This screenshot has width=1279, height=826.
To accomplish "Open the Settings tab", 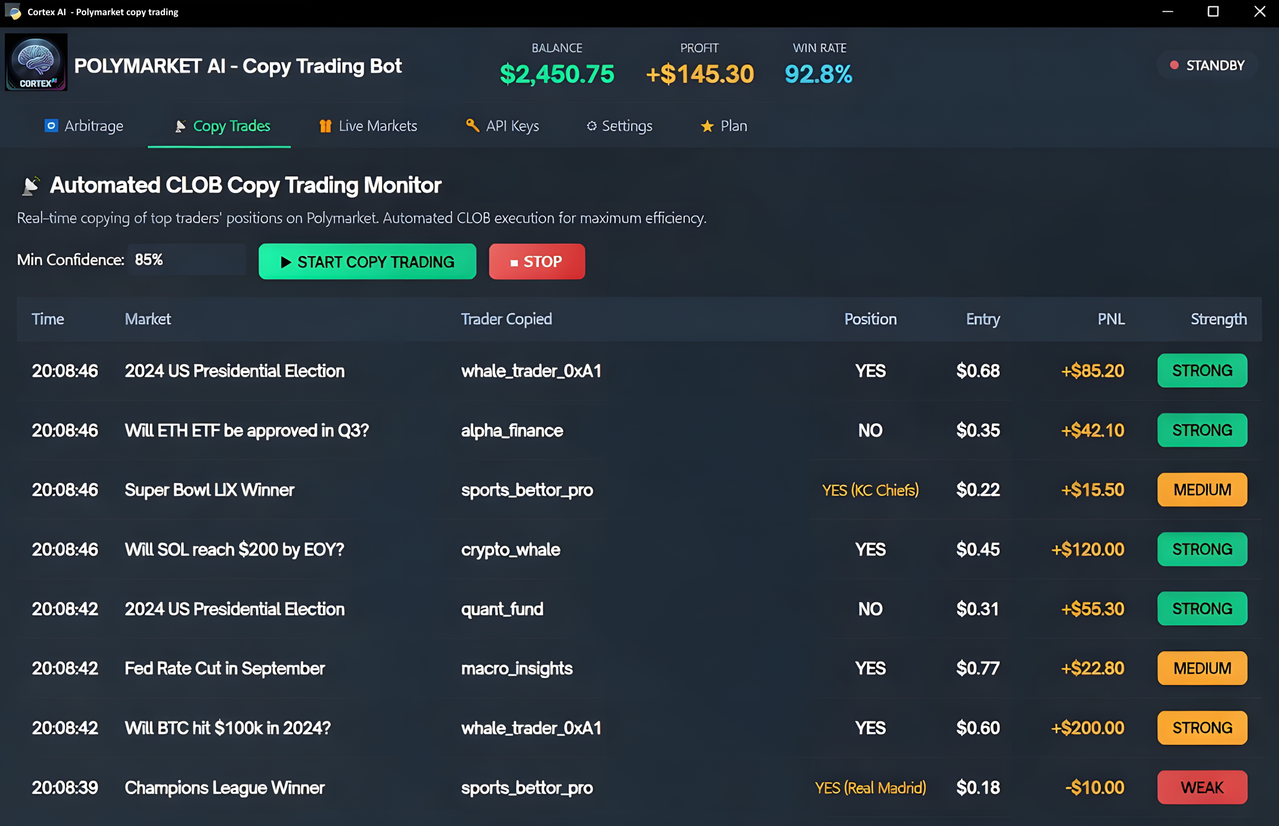I will [619, 126].
